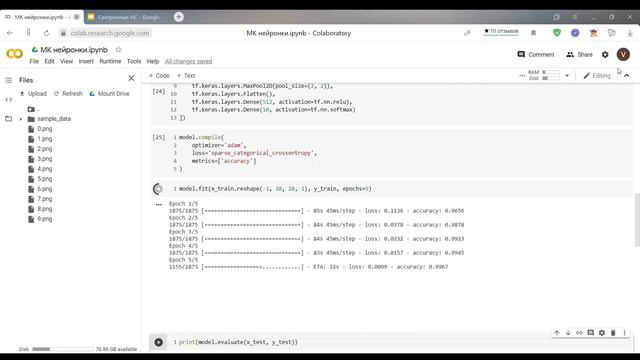Click the Share button
Viewport: 640px width, 360px height.
[579, 54]
